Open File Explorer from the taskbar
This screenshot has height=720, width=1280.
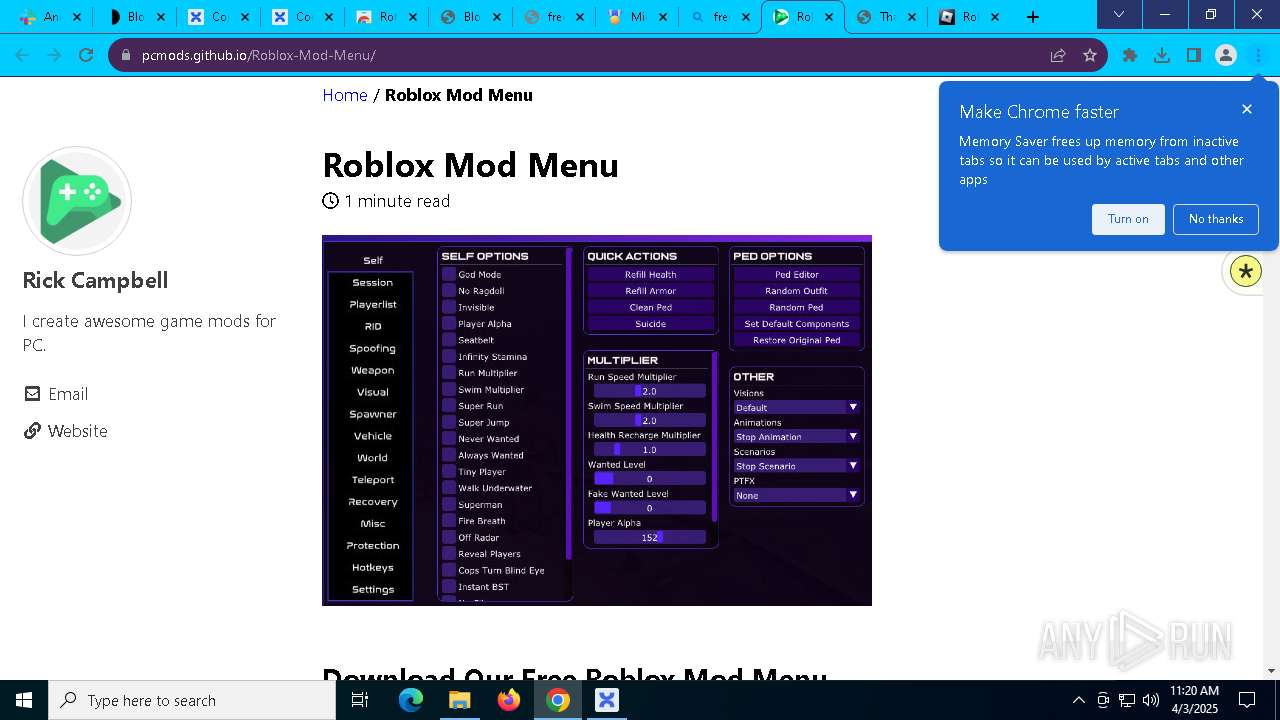pyautogui.click(x=460, y=700)
